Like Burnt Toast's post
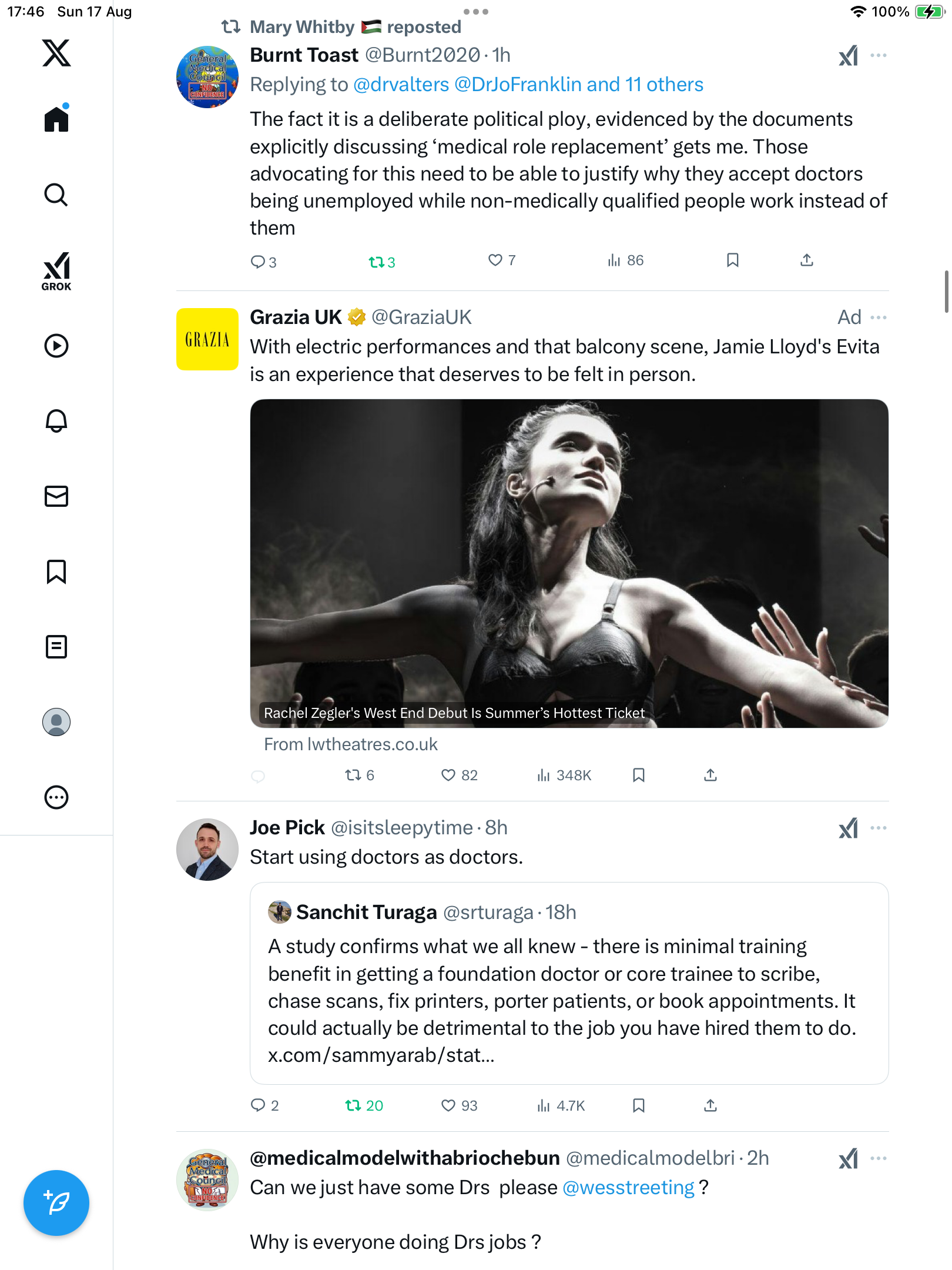Image resolution: width=952 pixels, height=1270 pixels. 495,260
